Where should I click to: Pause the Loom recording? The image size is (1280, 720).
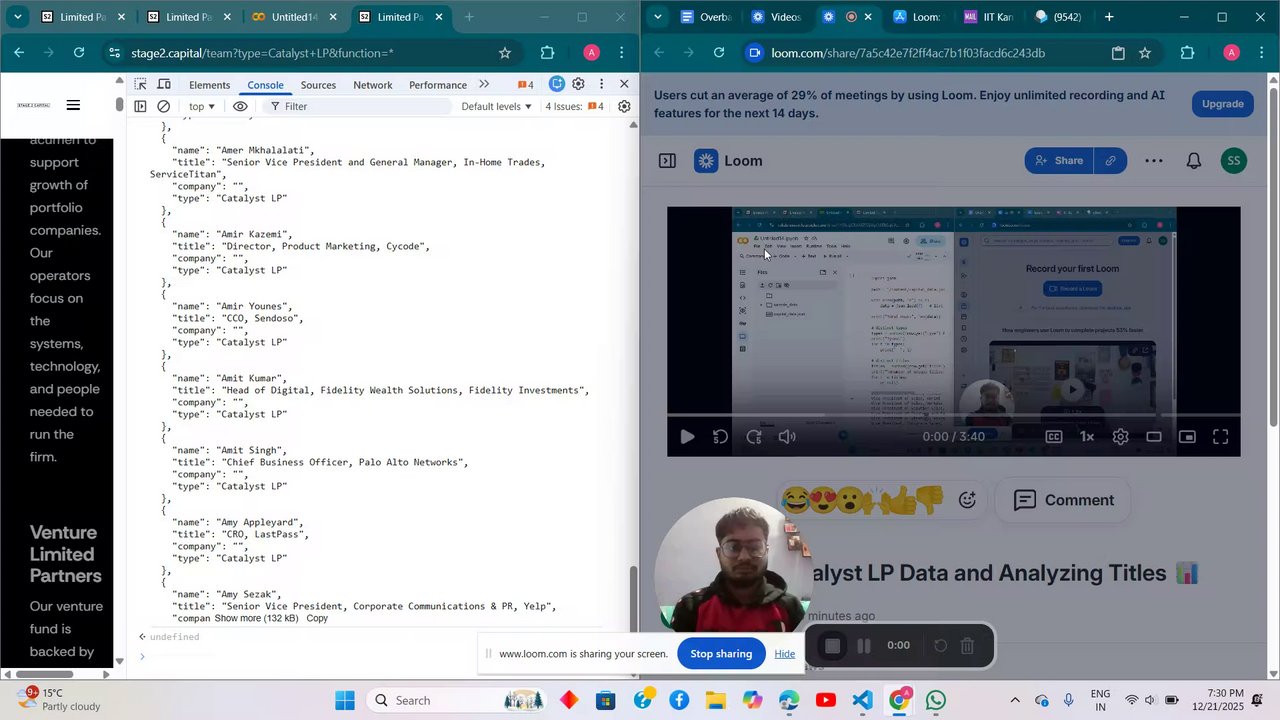point(864,646)
